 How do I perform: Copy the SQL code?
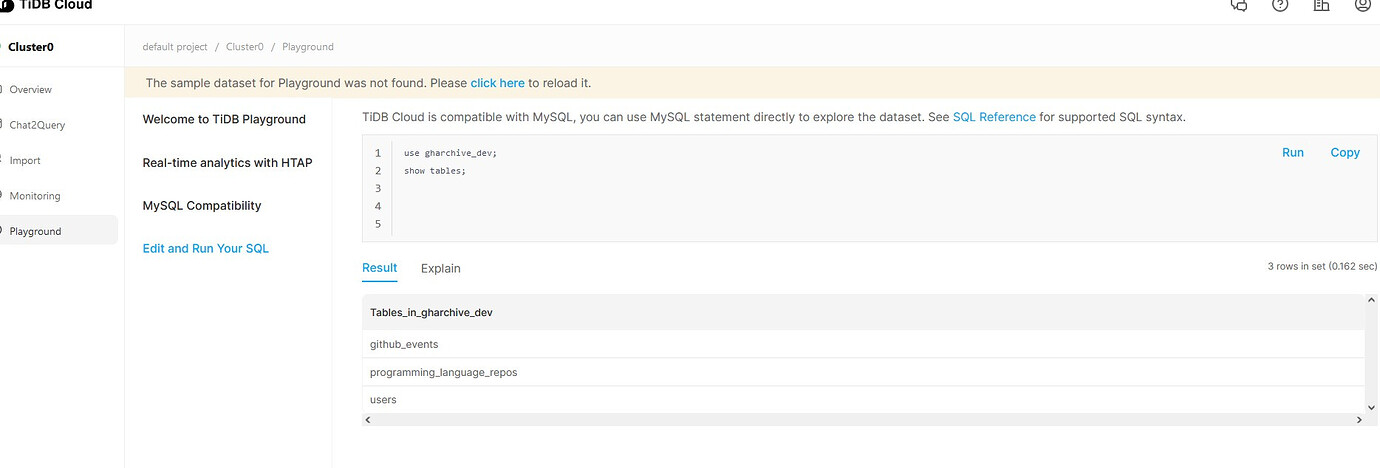[1345, 152]
